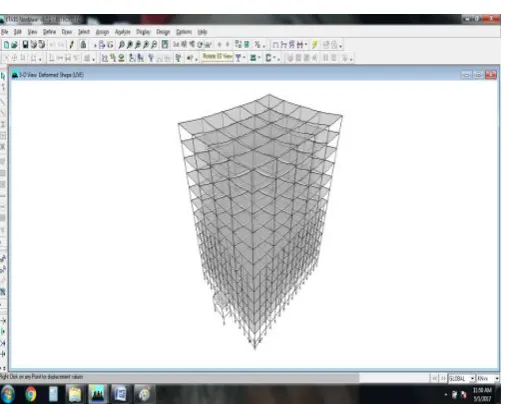
Task: Click the pencil refresh icon in toolbar
Action: [72, 44]
